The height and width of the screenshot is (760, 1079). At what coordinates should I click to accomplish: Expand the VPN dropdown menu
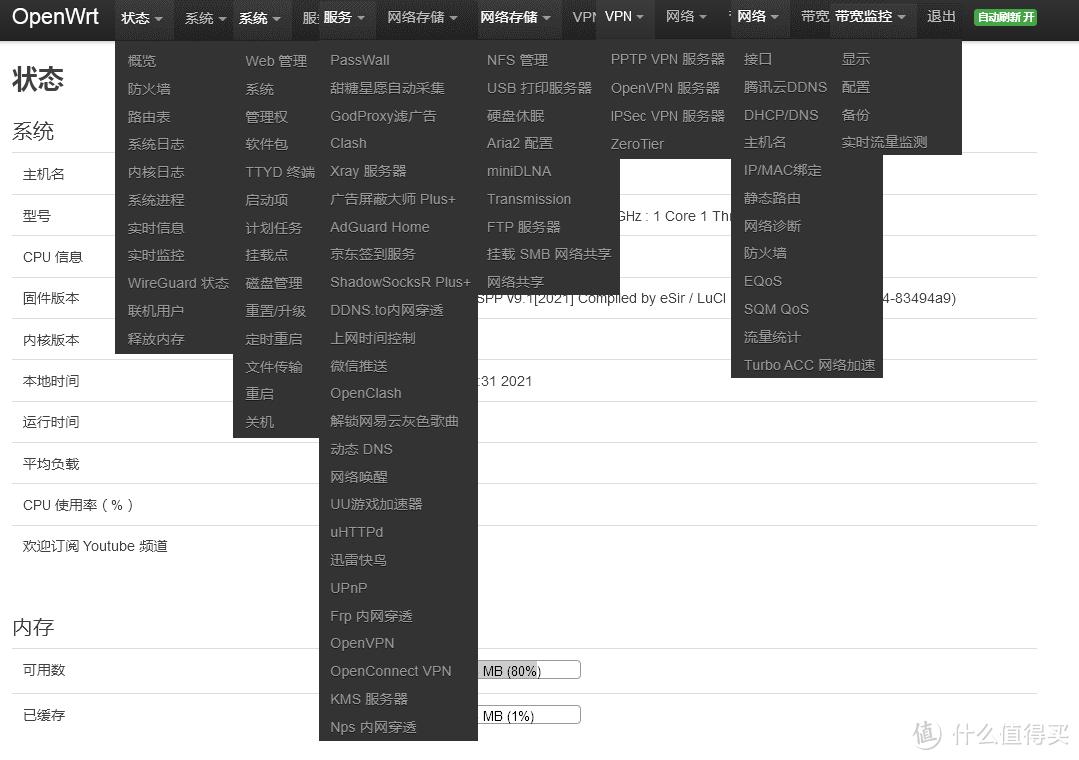point(624,17)
